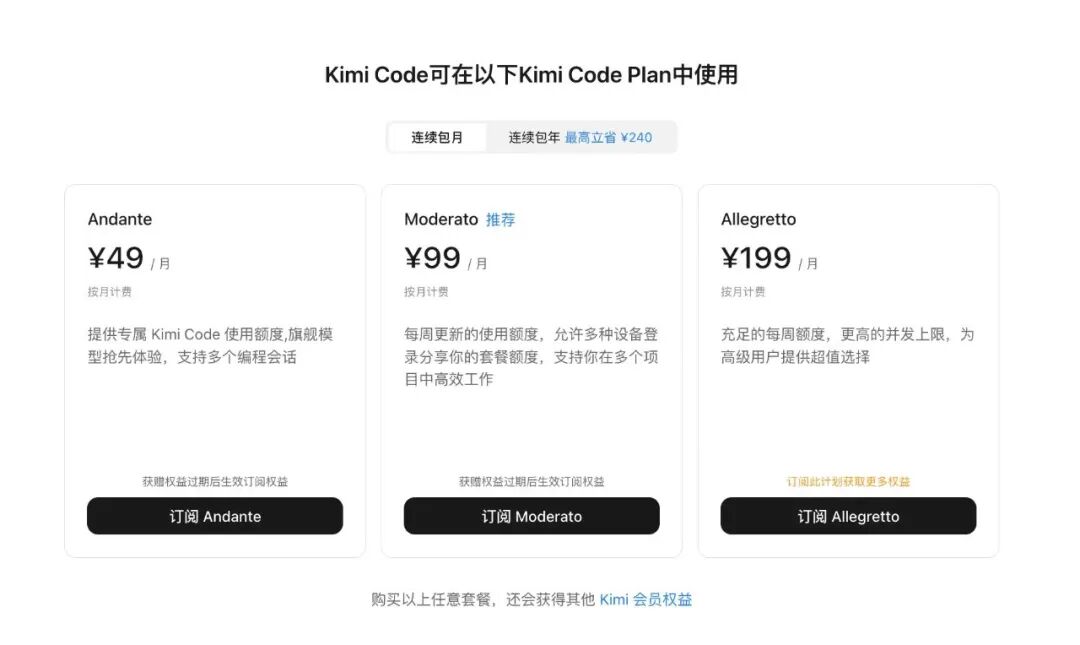Click 订阅 Andante subscribe button

click(215, 516)
